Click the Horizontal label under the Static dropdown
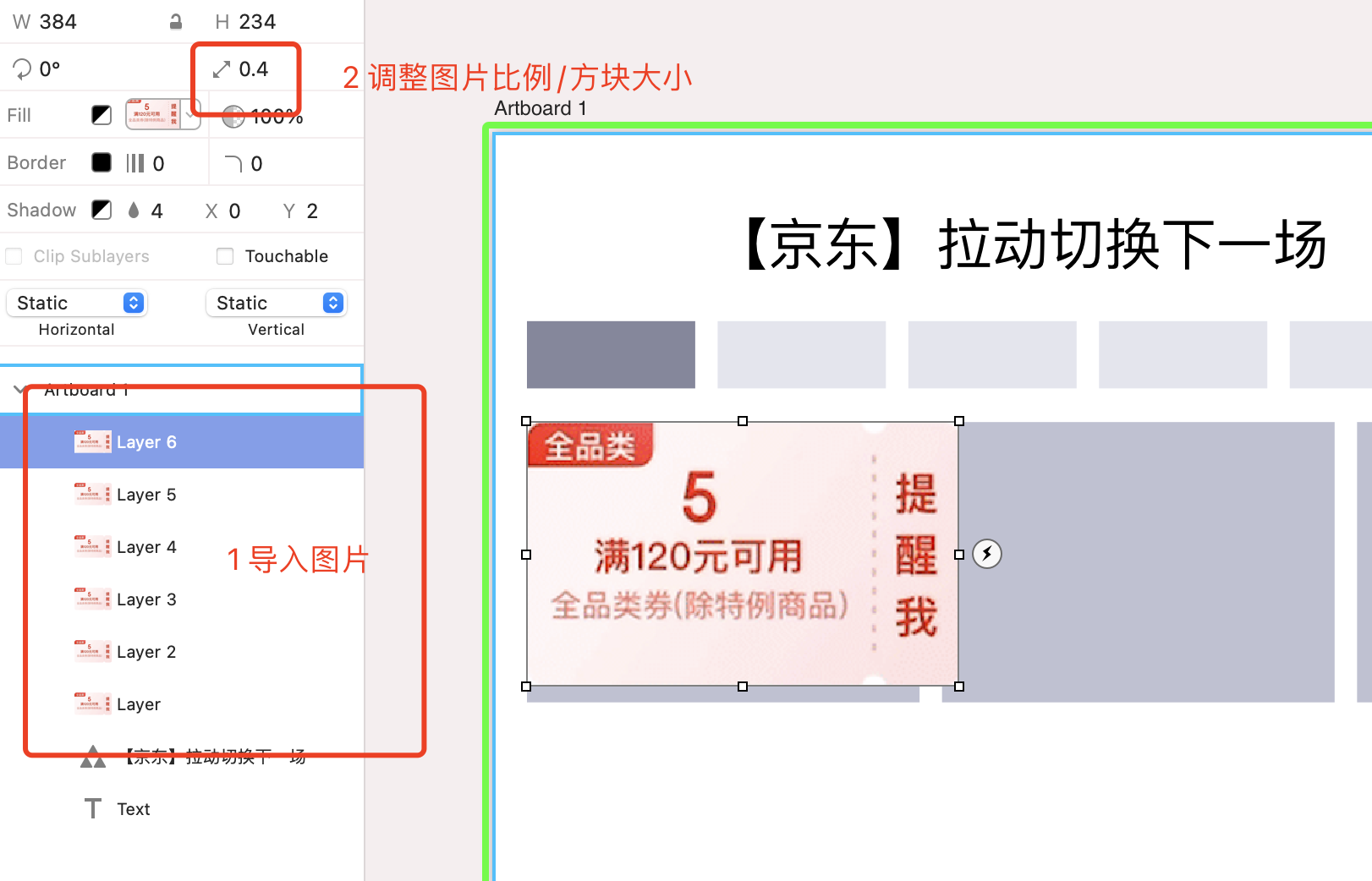The width and height of the screenshot is (1372, 881). (76, 330)
